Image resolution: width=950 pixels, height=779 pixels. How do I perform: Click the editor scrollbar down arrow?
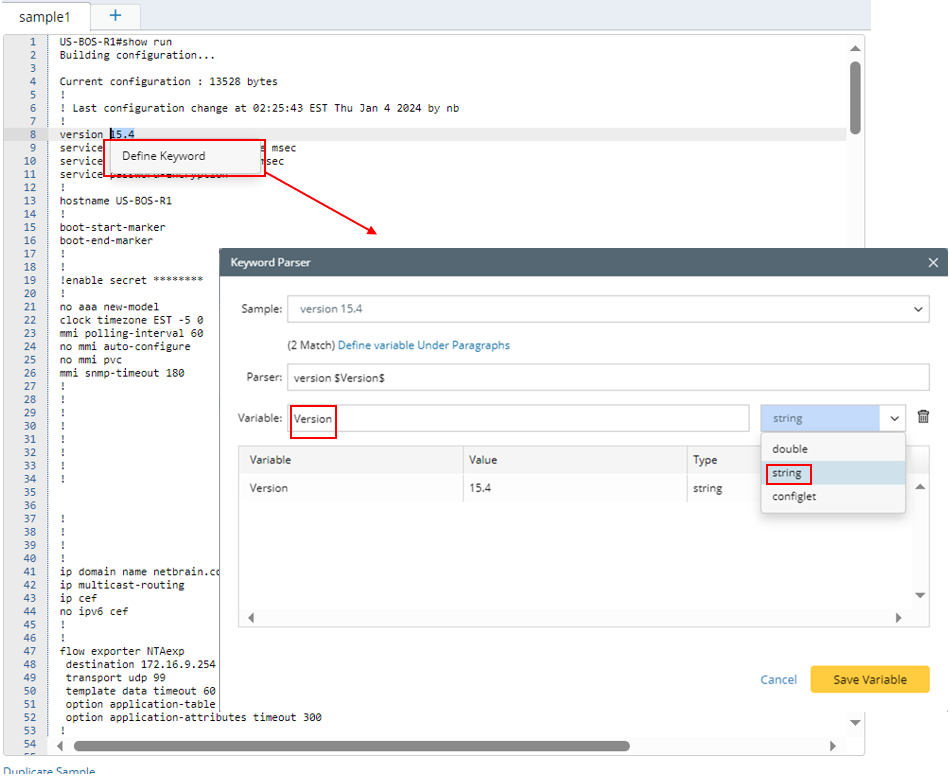855,721
